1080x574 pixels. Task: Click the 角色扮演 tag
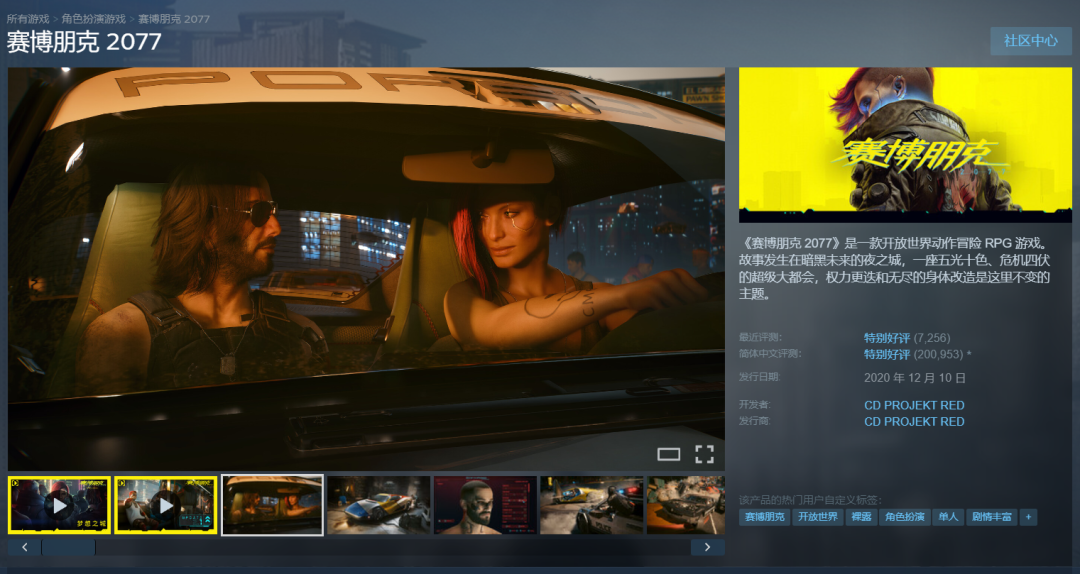(x=904, y=517)
